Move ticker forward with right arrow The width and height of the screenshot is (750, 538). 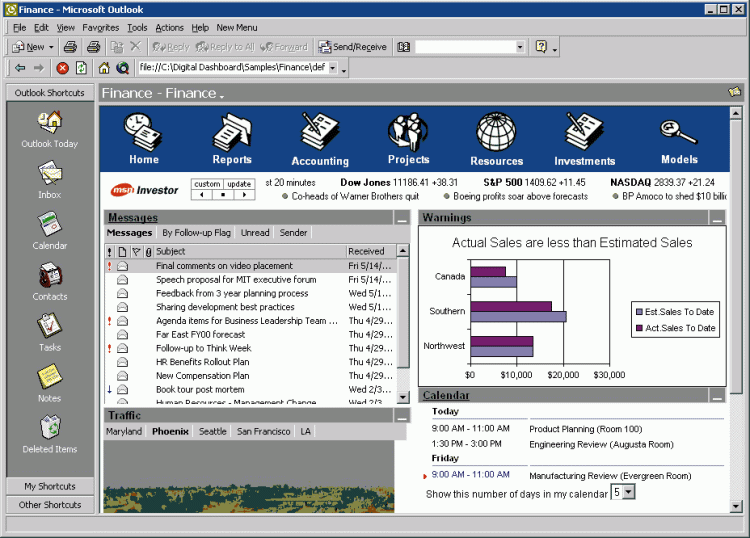click(244, 195)
